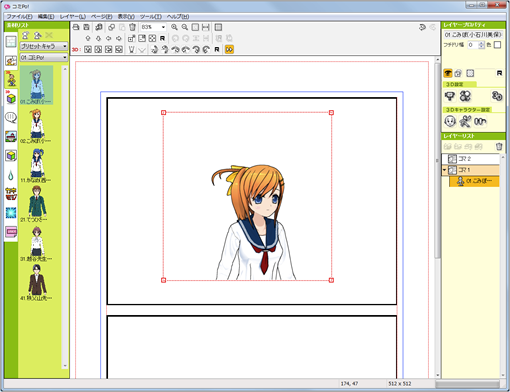Open the background image materials tab
This screenshot has width=510, height=392.
(x=11, y=137)
